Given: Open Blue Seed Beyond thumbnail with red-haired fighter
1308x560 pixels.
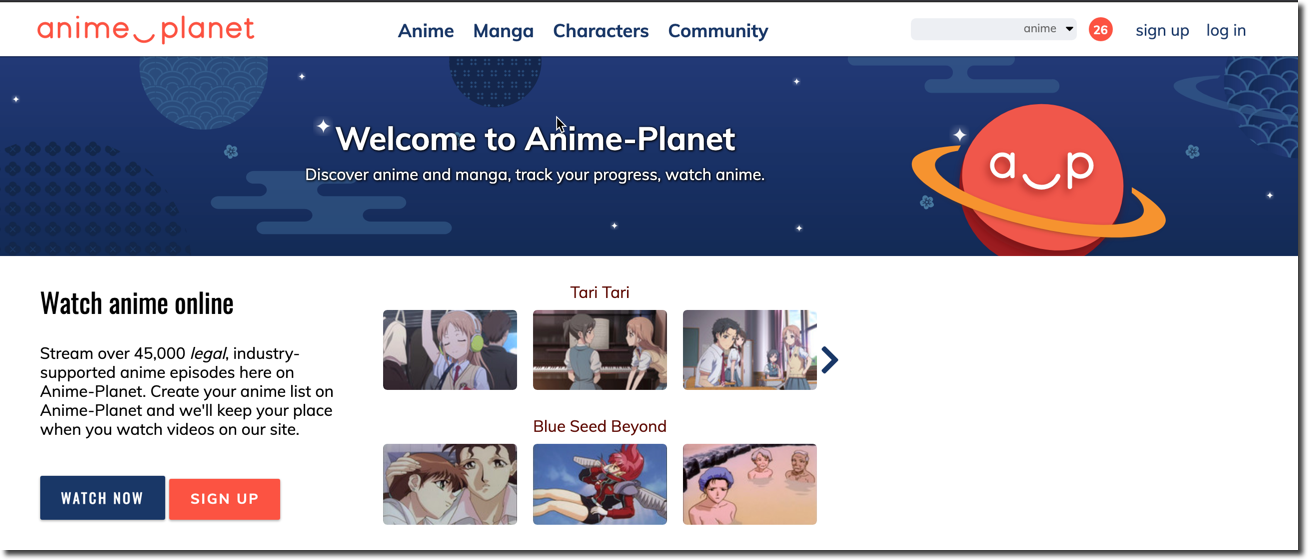Looking at the screenshot, I should [600, 484].
